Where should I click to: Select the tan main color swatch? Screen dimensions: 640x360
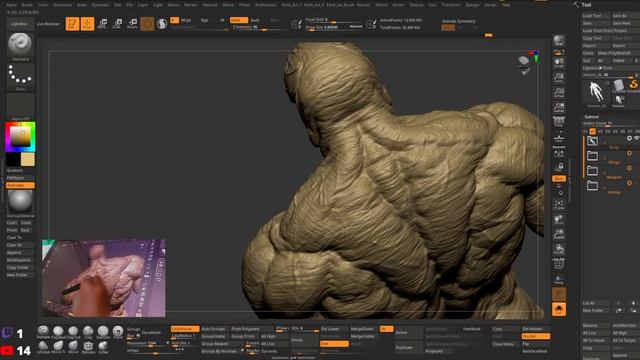click(x=28, y=160)
